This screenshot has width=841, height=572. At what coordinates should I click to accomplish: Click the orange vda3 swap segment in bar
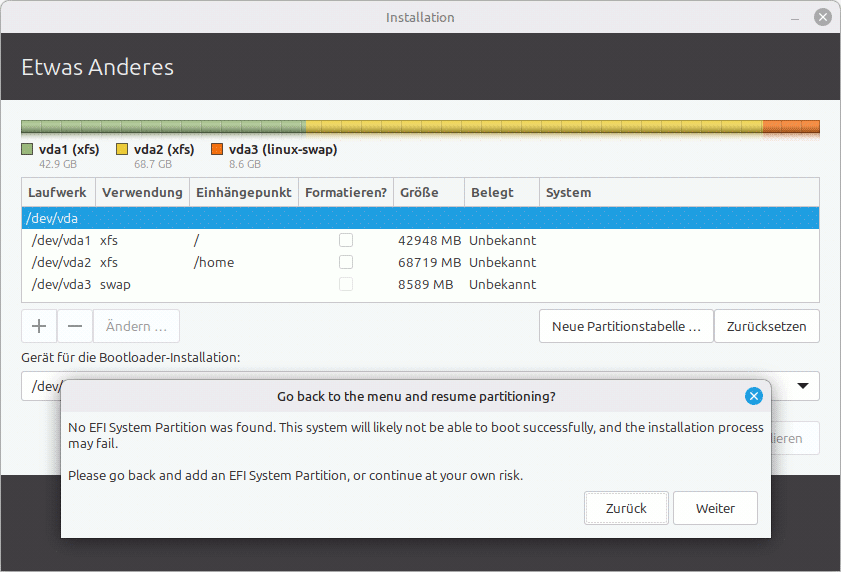[791, 127]
